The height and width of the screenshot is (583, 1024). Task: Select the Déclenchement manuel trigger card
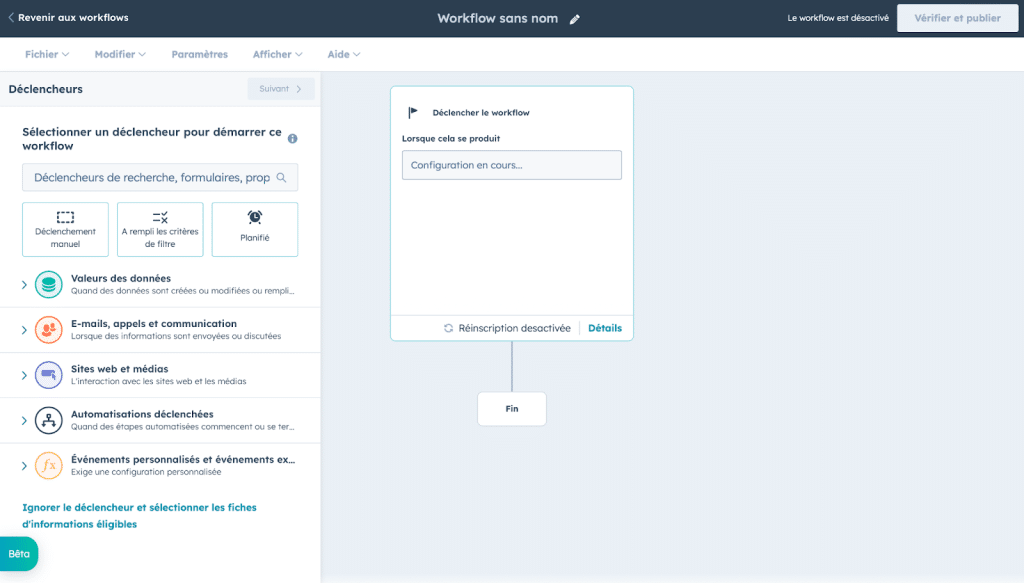point(65,229)
